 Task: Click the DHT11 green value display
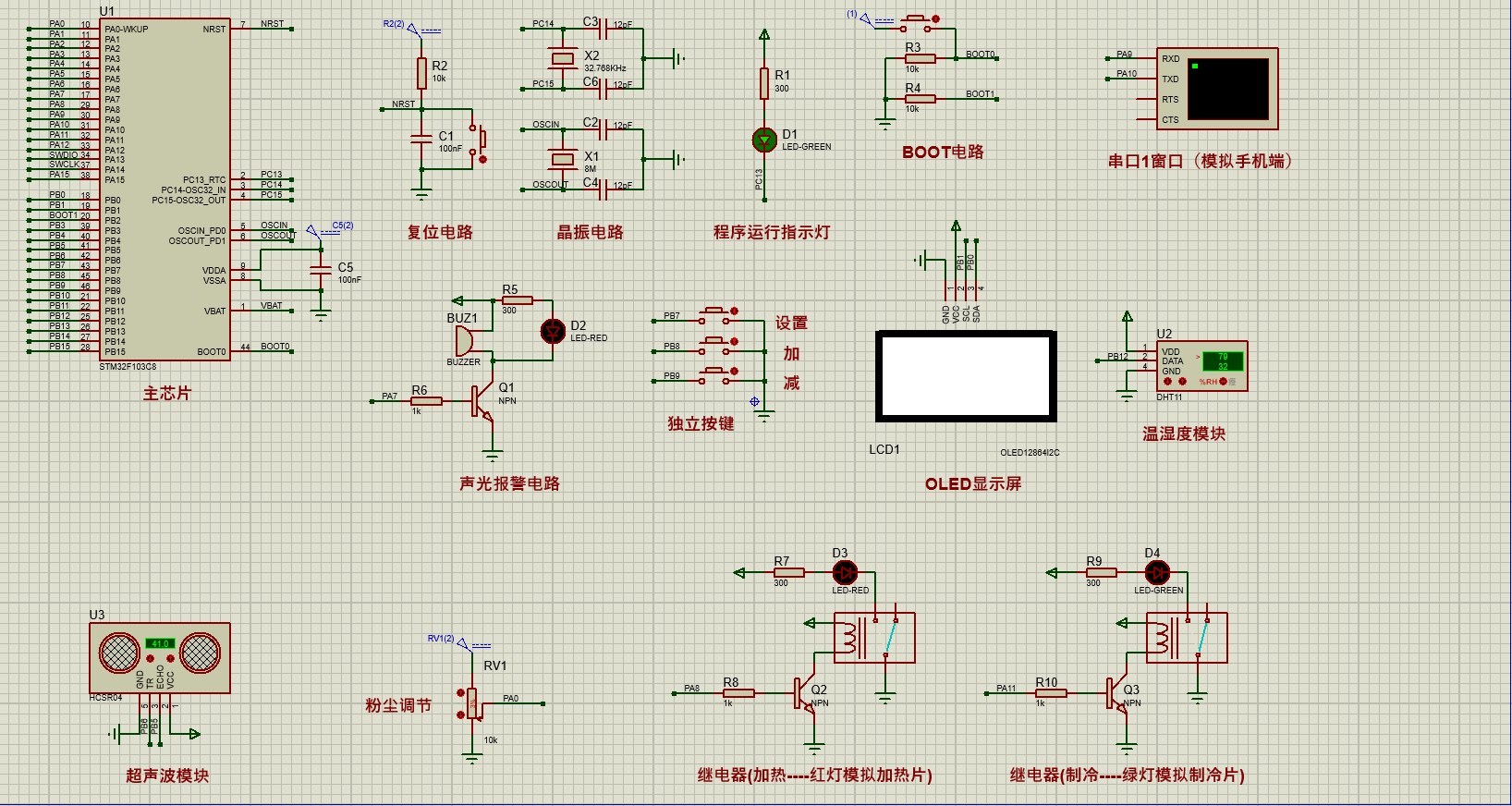[1223, 361]
